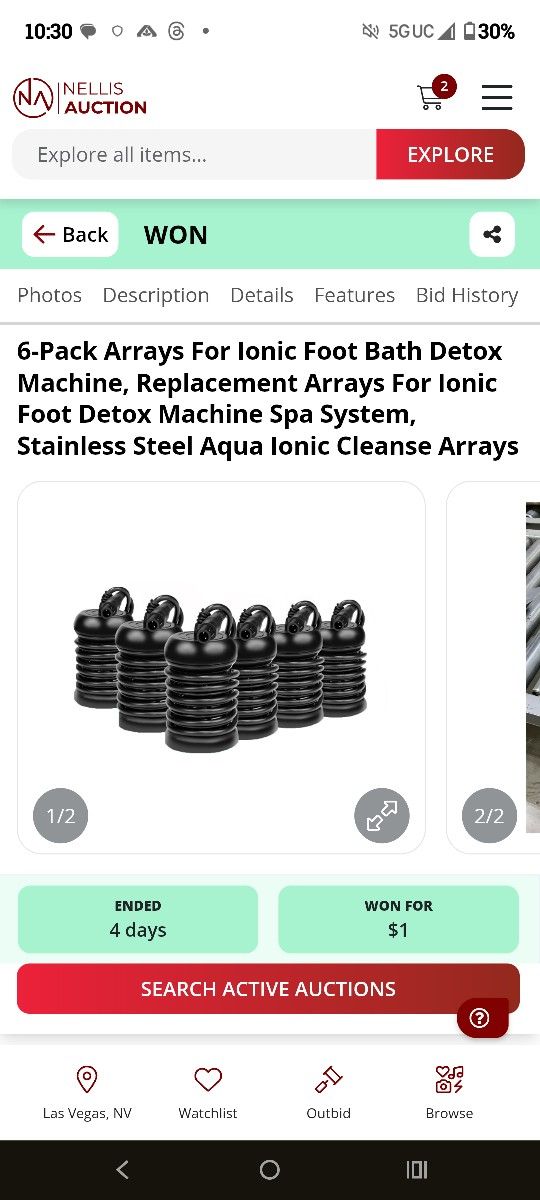Open the Outbid gavel icon

pyautogui.click(x=328, y=1079)
